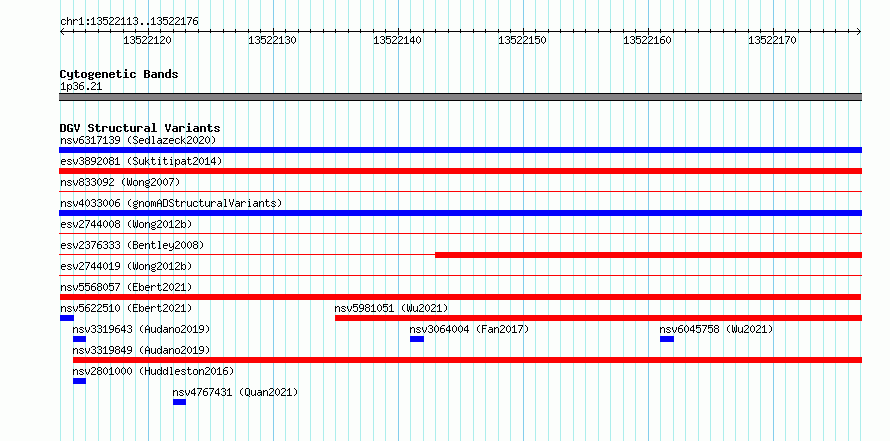Select the red bar under nsv5568057
890x441 pixels.
click(x=460, y=297)
